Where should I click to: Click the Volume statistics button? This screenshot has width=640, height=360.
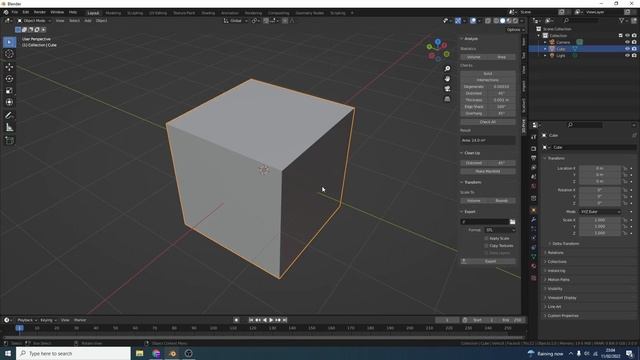point(474,57)
